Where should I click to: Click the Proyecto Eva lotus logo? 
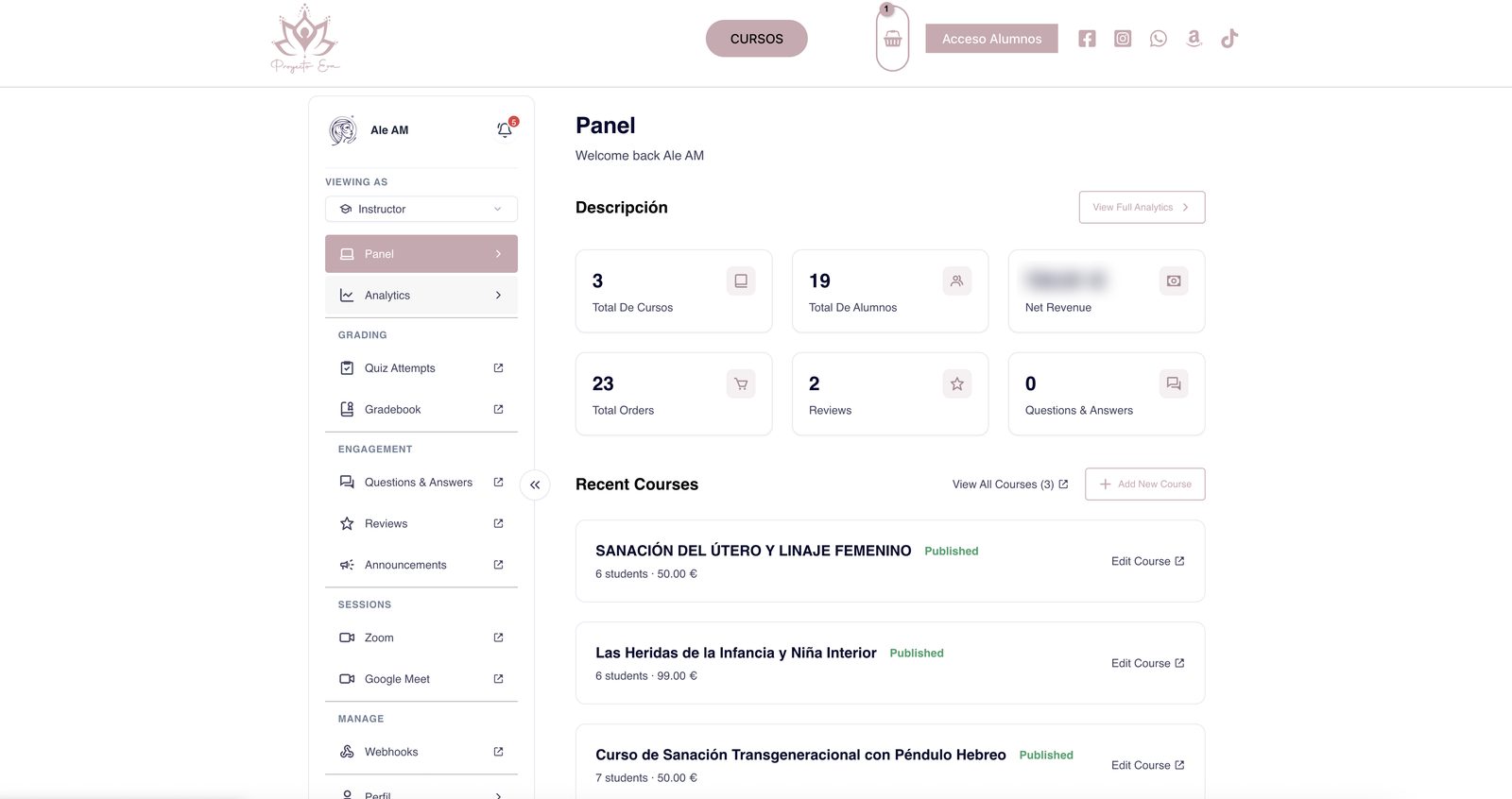tap(304, 40)
